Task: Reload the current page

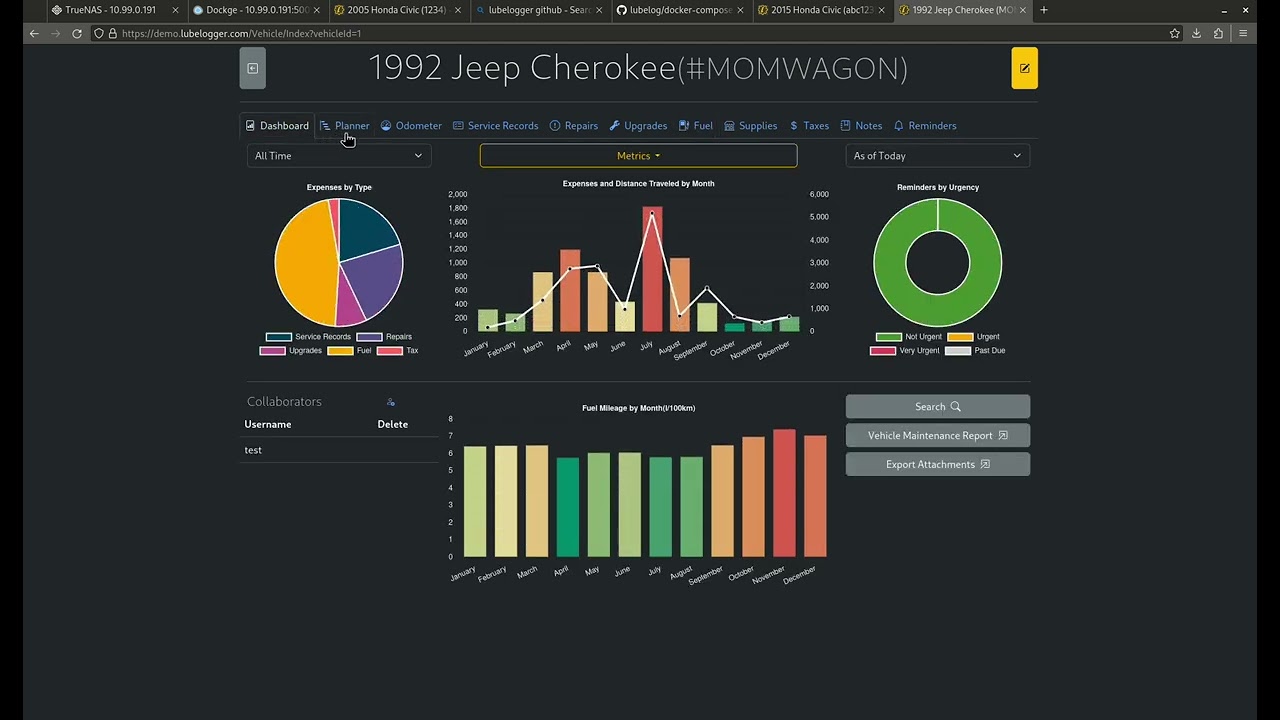Action: 77,33
